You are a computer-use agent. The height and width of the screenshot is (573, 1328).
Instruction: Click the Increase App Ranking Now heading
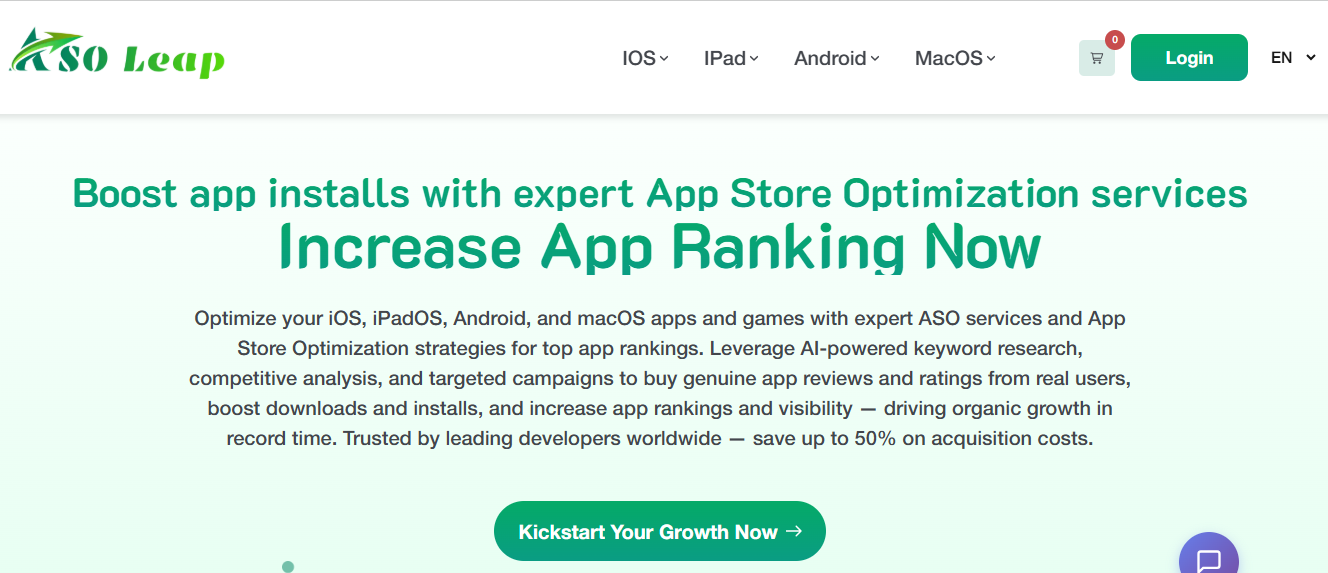(660, 247)
